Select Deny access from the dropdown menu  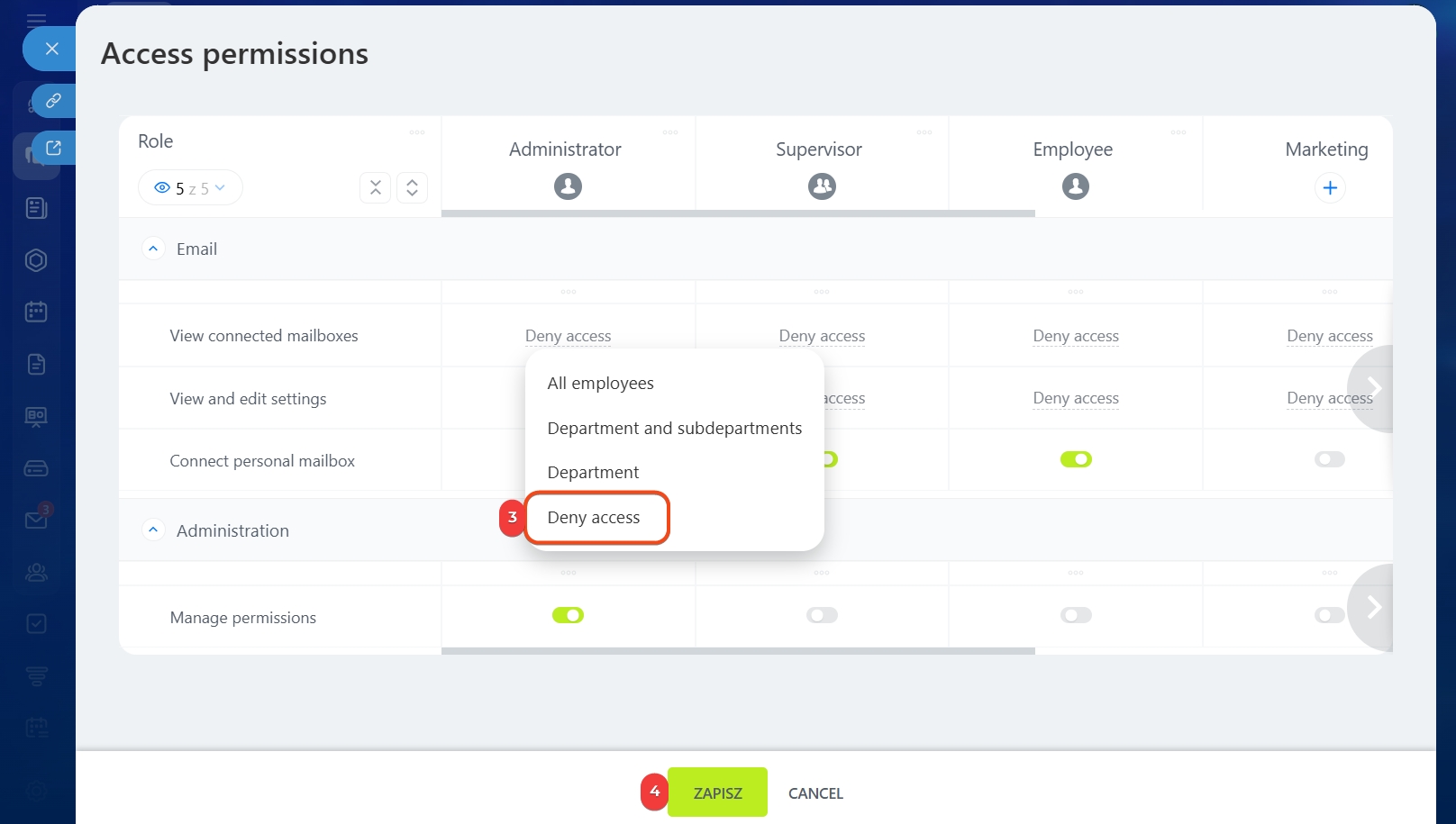(x=594, y=518)
